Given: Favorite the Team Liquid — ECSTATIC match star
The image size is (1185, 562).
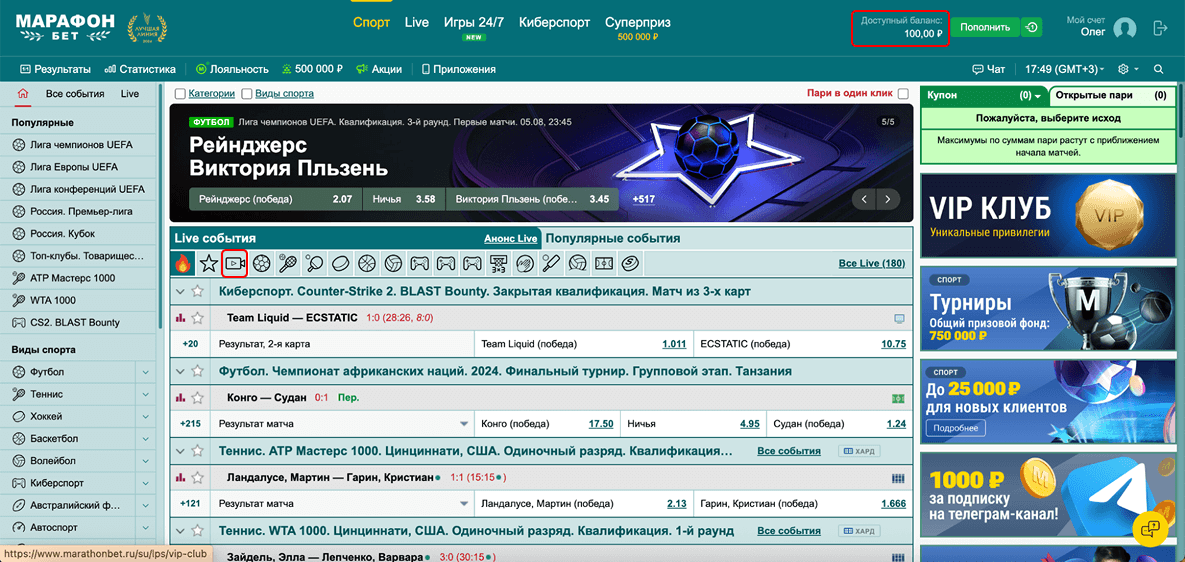Looking at the screenshot, I should 198,318.
